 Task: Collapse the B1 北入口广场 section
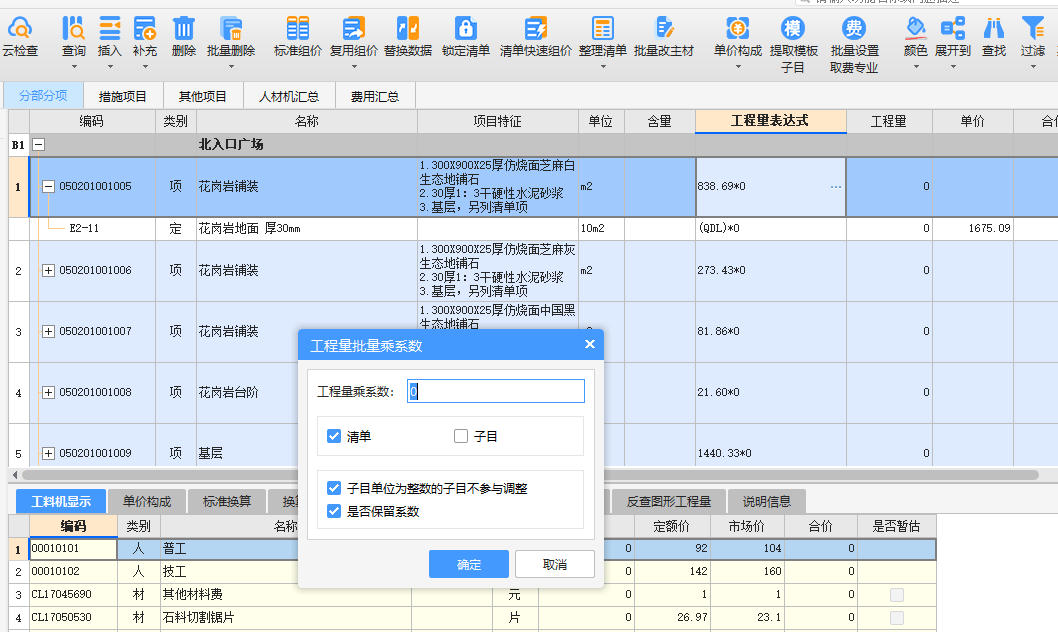click(38, 144)
